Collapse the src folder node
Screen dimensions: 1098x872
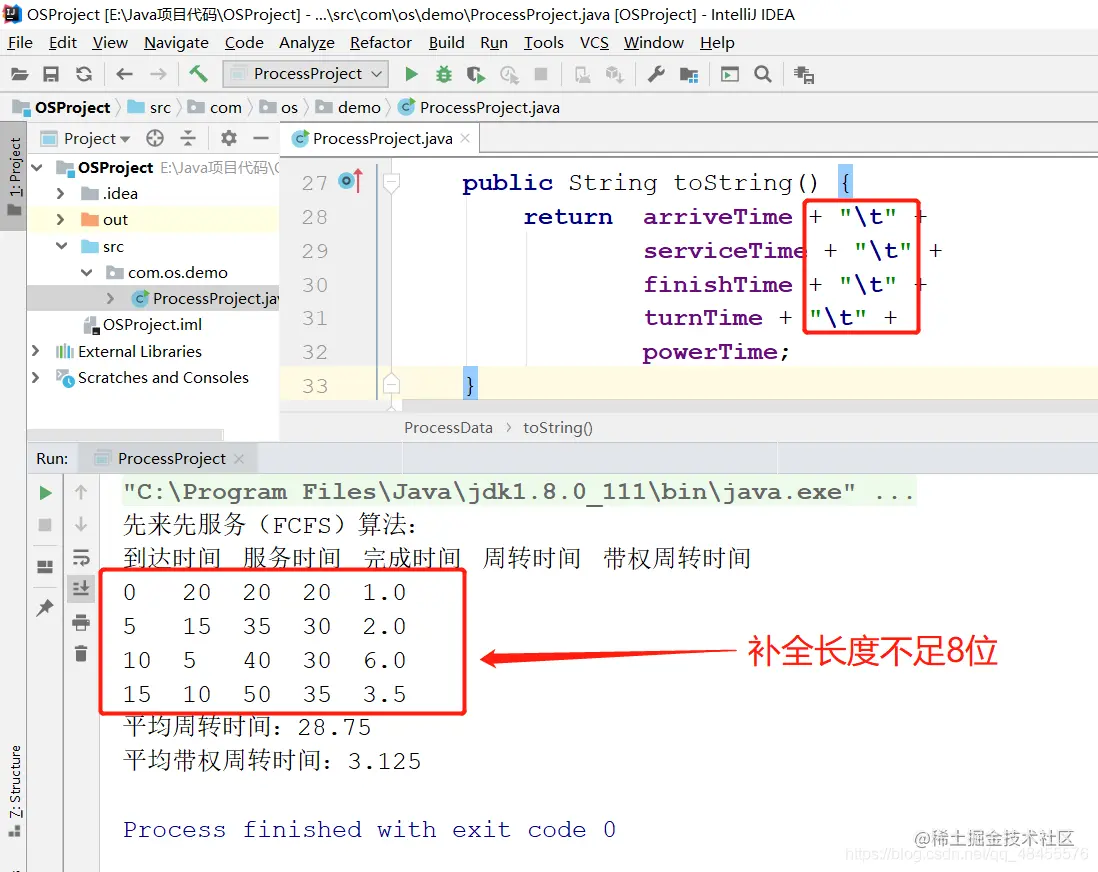click(x=62, y=246)
